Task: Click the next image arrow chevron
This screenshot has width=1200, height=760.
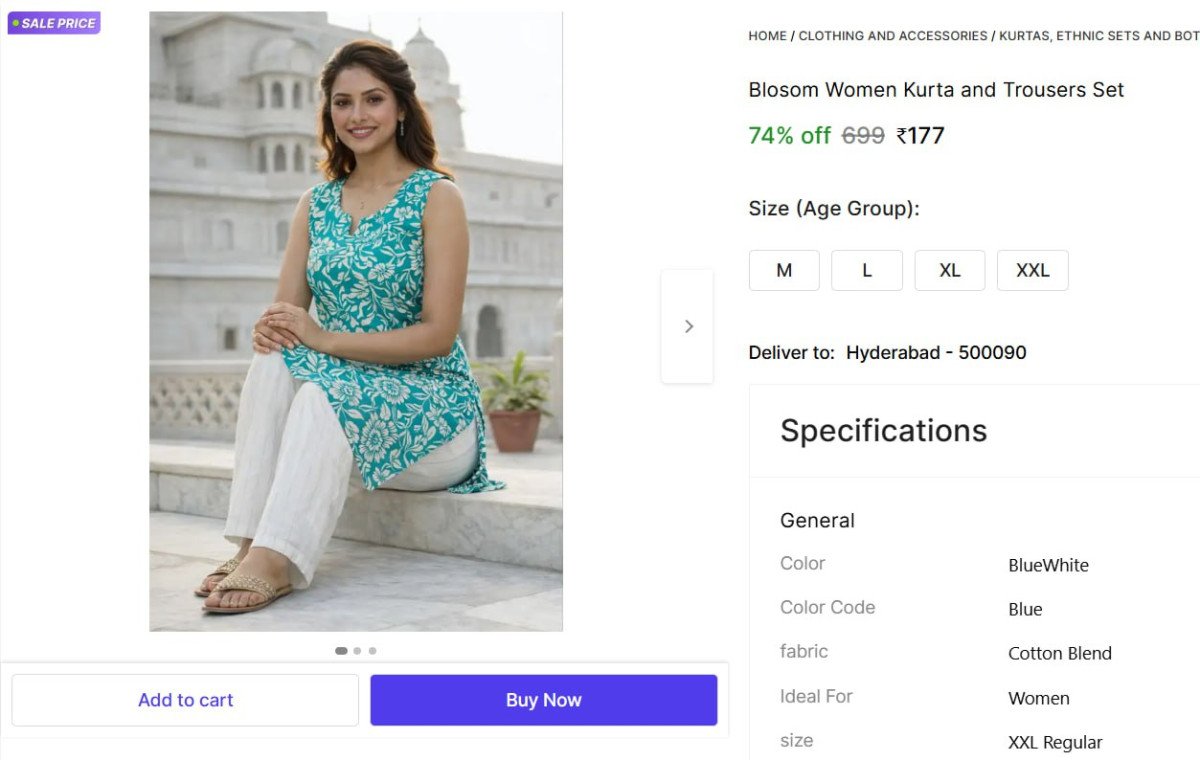Action: 688,326
